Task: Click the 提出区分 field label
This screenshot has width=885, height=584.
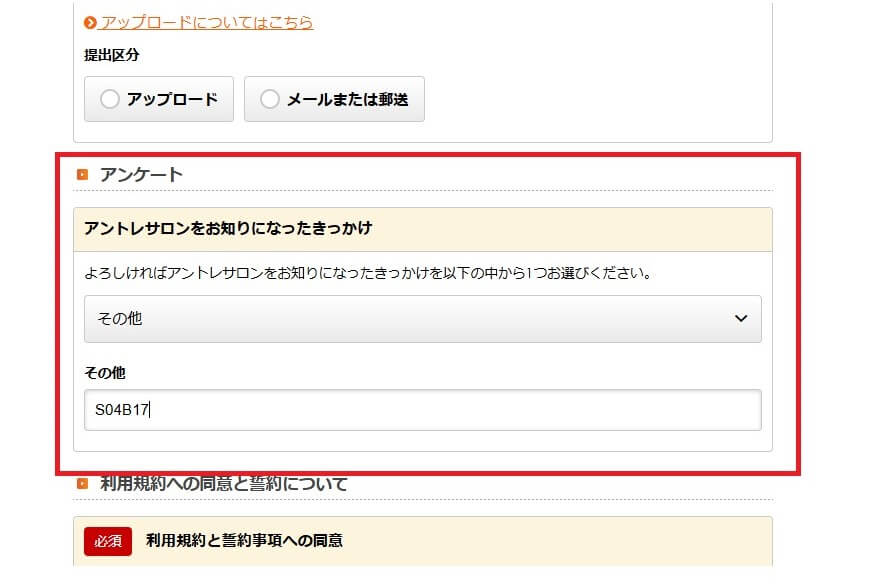Action: (x=112, y=56)
